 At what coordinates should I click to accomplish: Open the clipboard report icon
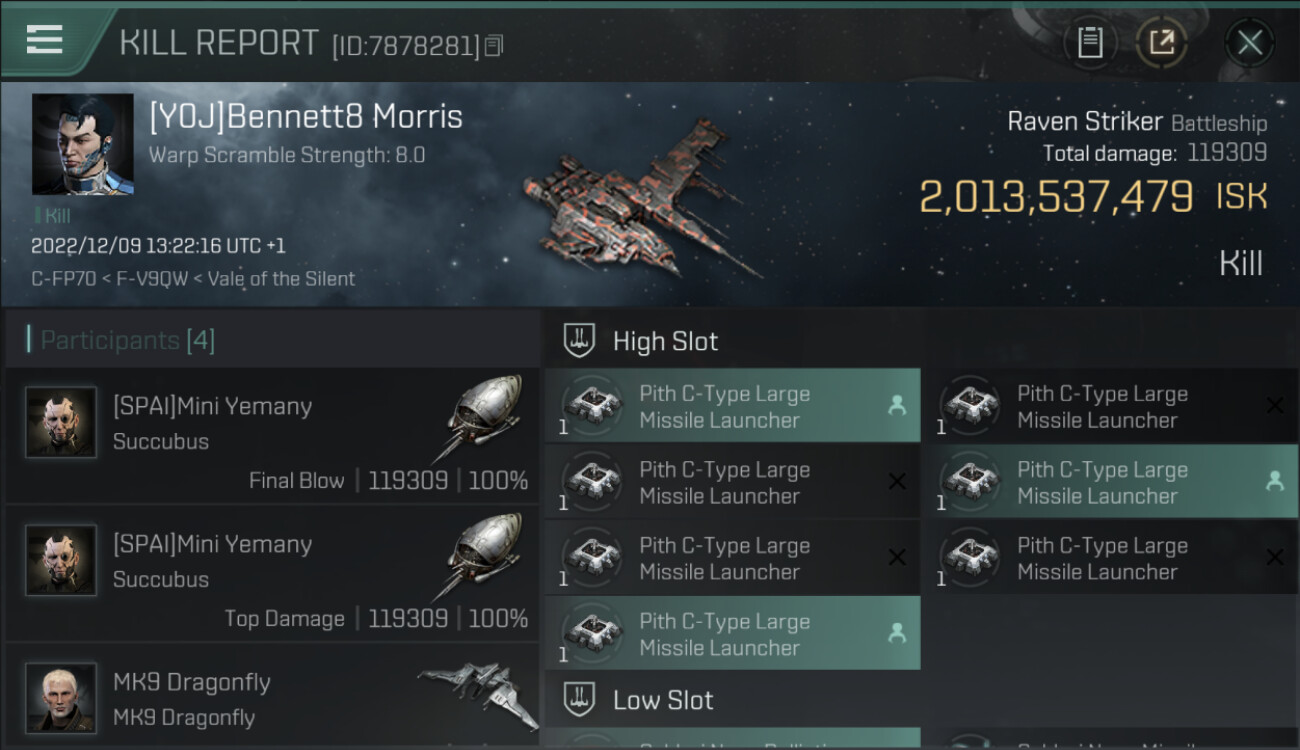pos(1090,42)
